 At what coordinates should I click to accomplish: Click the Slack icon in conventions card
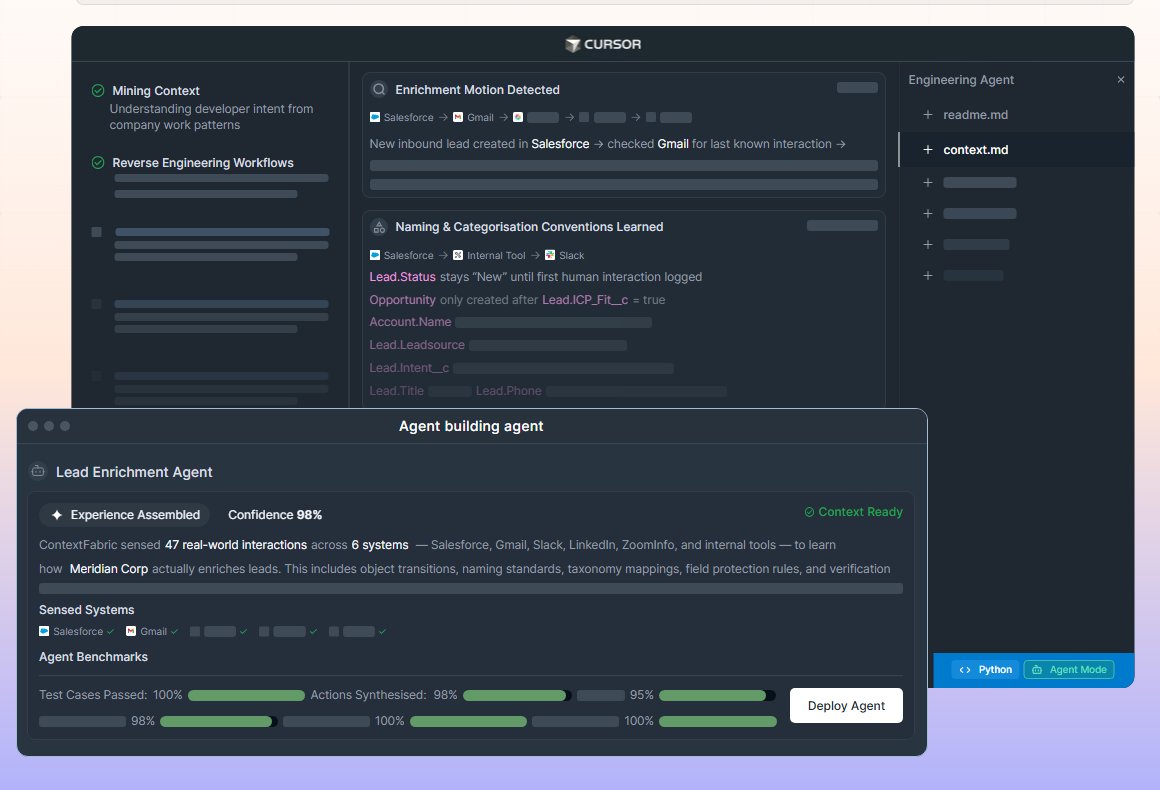coord(550,255)
